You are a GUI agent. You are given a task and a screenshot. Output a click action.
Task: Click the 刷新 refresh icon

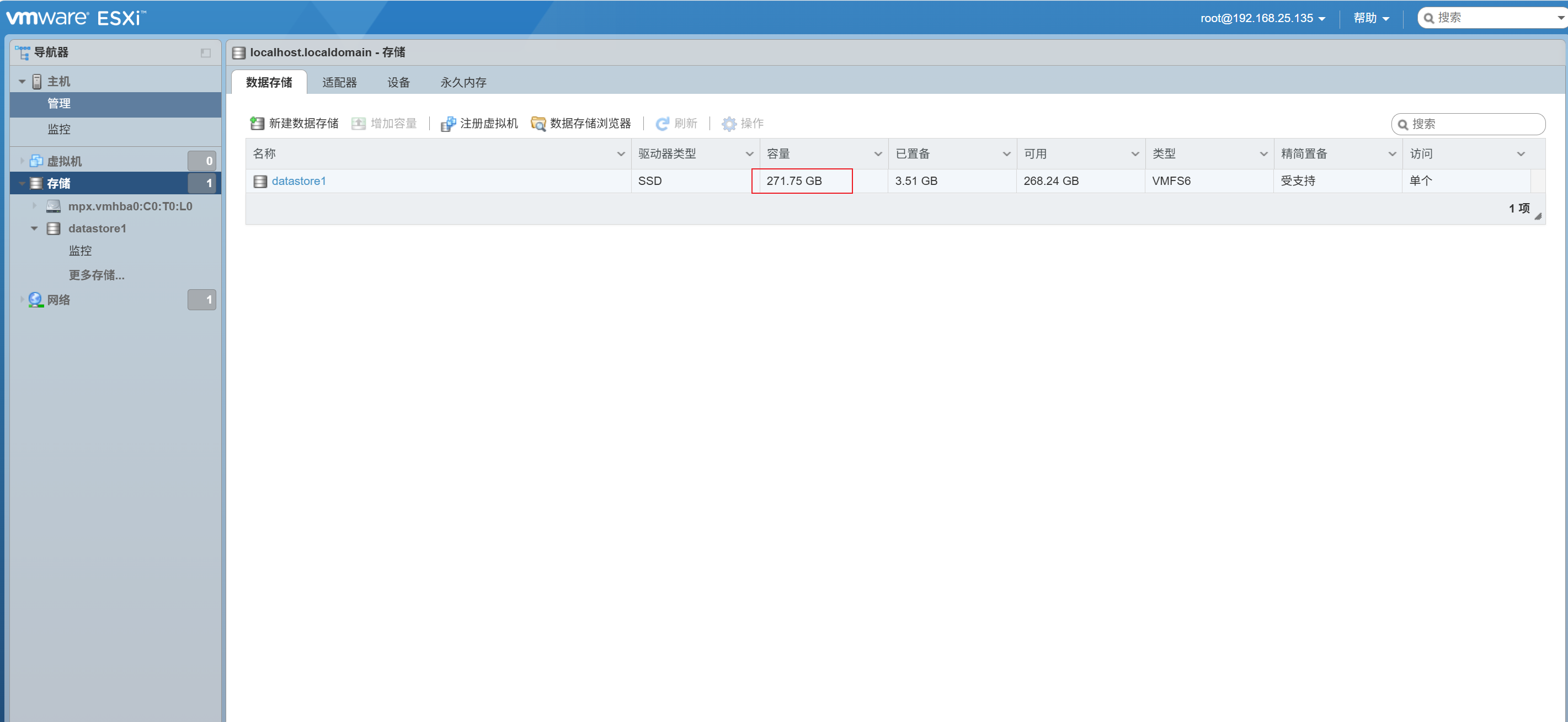[x=663, y=123]
